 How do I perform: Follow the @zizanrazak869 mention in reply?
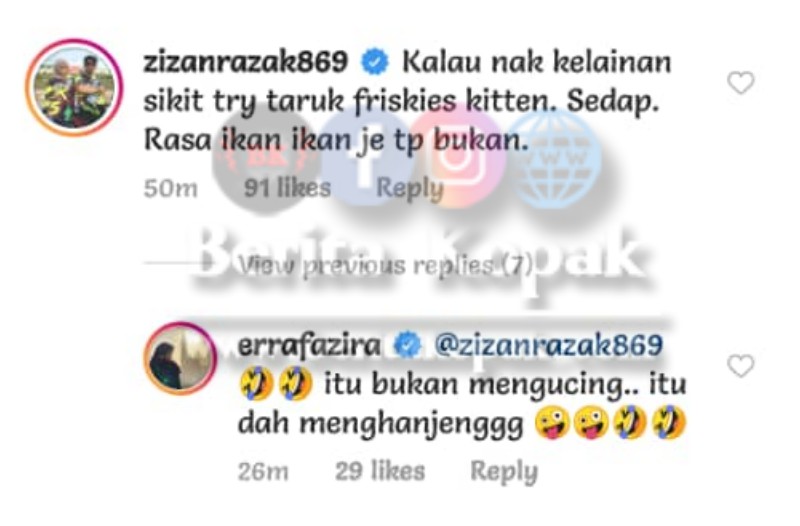tap(548, 345)
